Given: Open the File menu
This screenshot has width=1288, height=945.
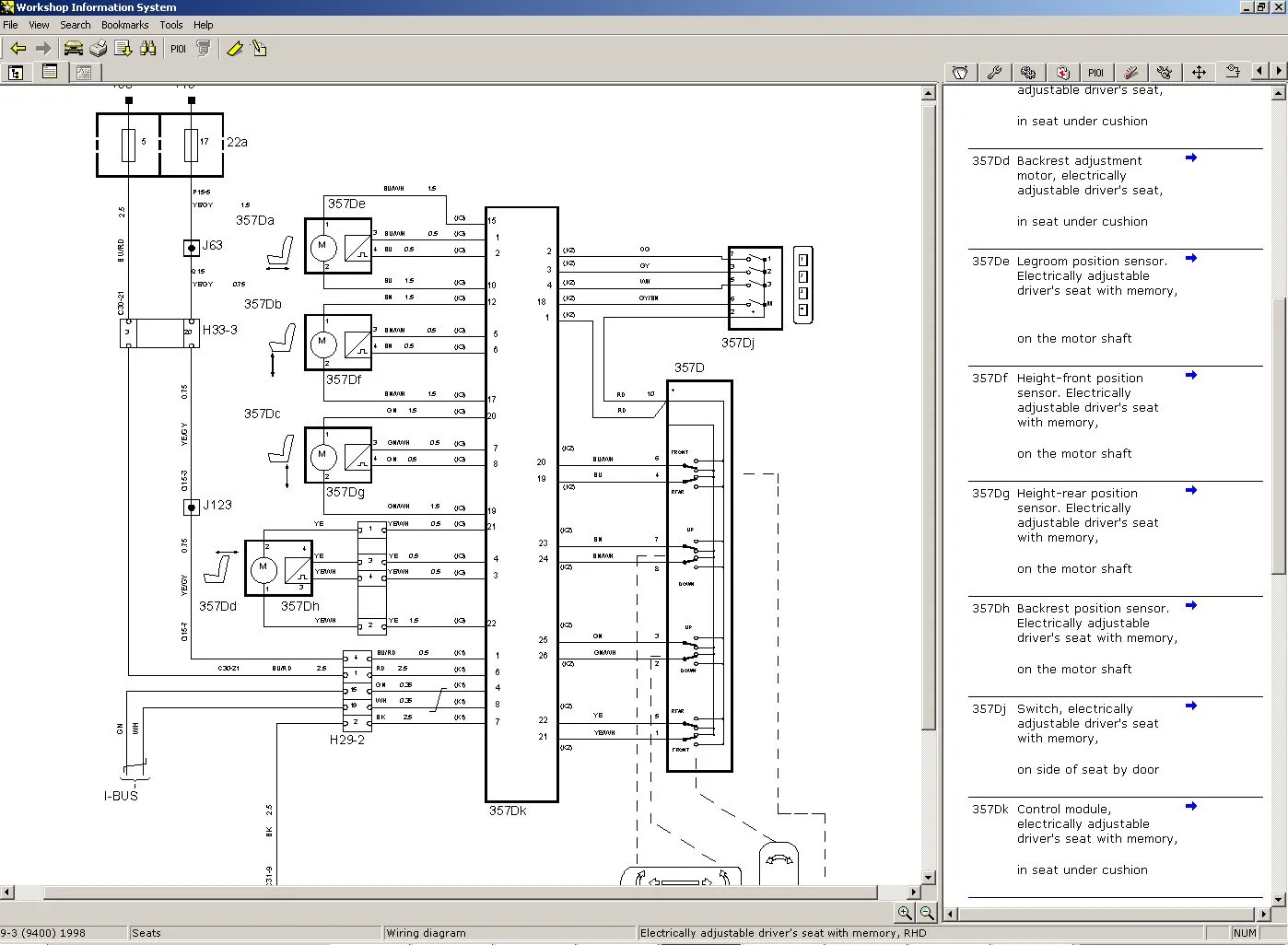Looking at the screenshot, I should click(x=10, y=25).
